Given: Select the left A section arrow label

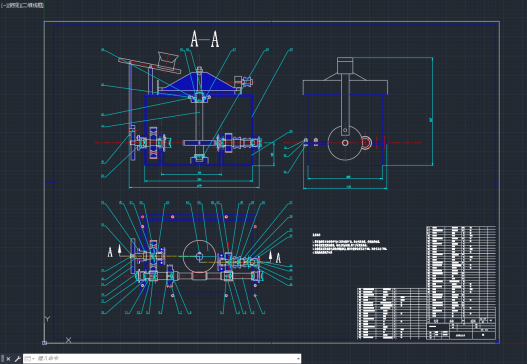Looking at the screenshot, I should [x=110, y=252].
